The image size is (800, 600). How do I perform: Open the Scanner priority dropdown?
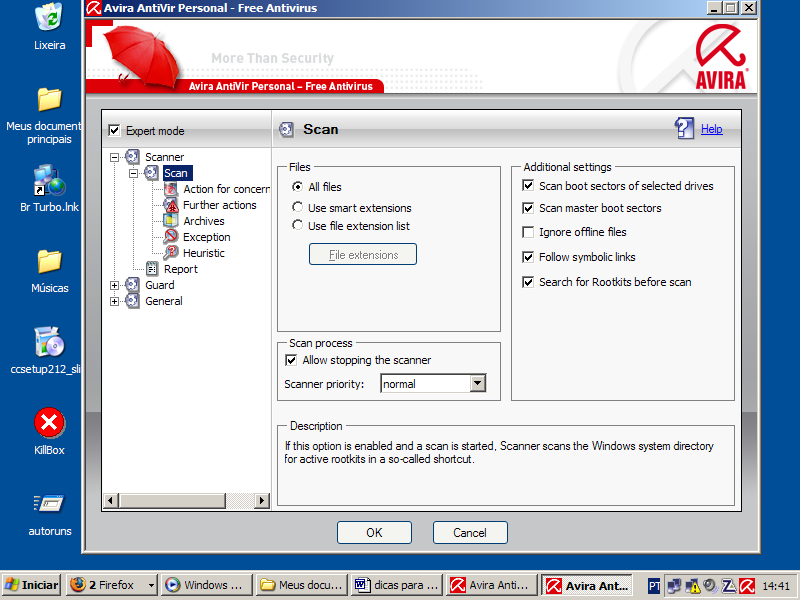478,383
